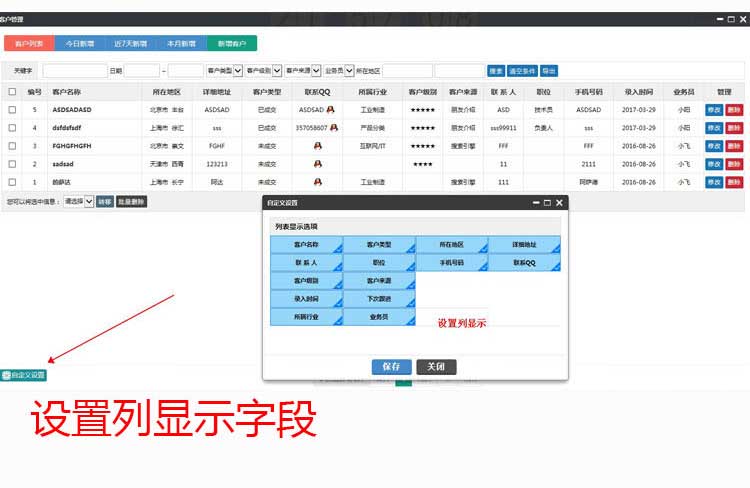Image resolution: width=750 pixels, height=488 pixels.
Task: Delete the sadsad customer row
Action: click(734, 164)
